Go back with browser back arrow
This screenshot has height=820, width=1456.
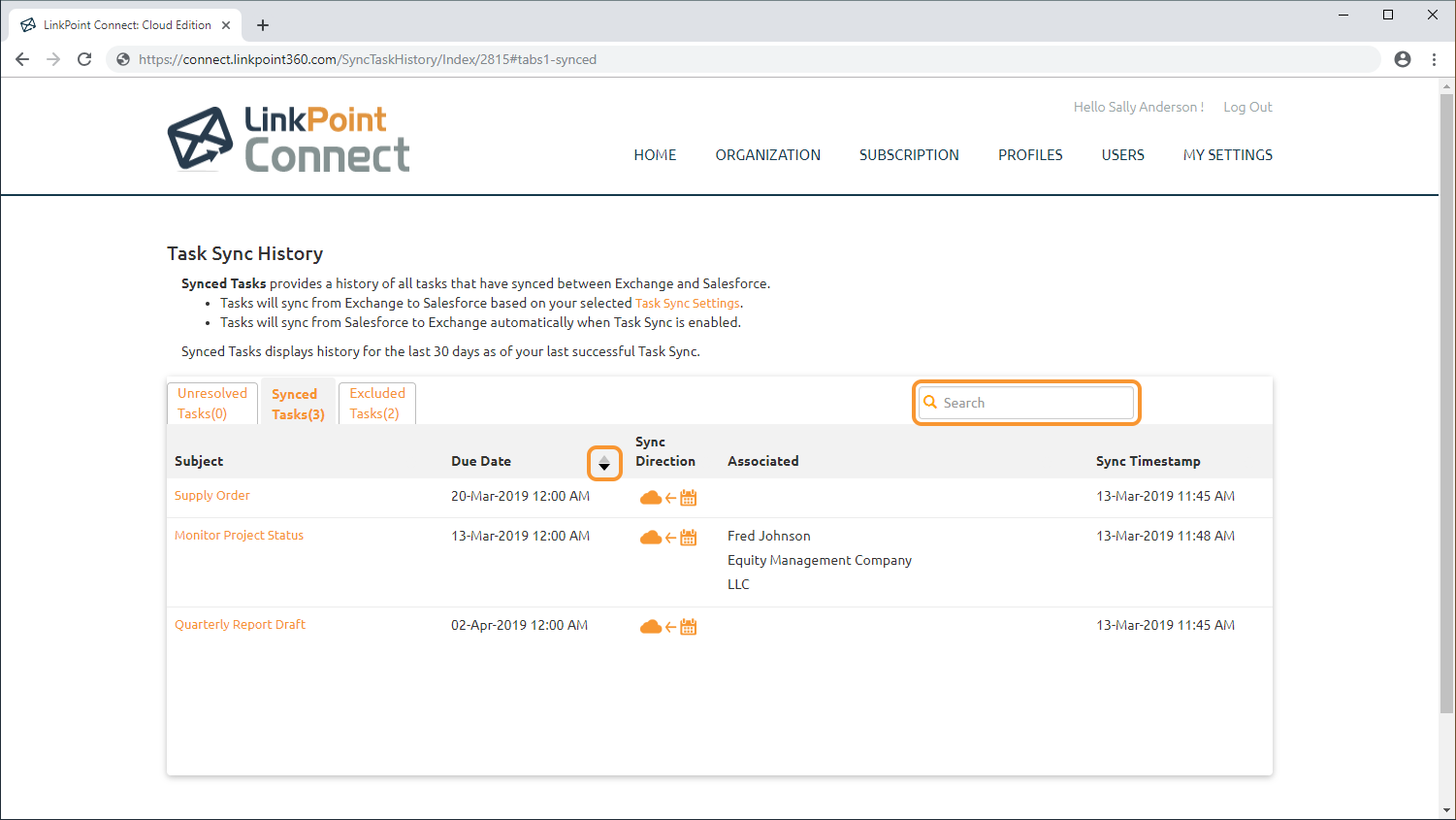(22, 59)
